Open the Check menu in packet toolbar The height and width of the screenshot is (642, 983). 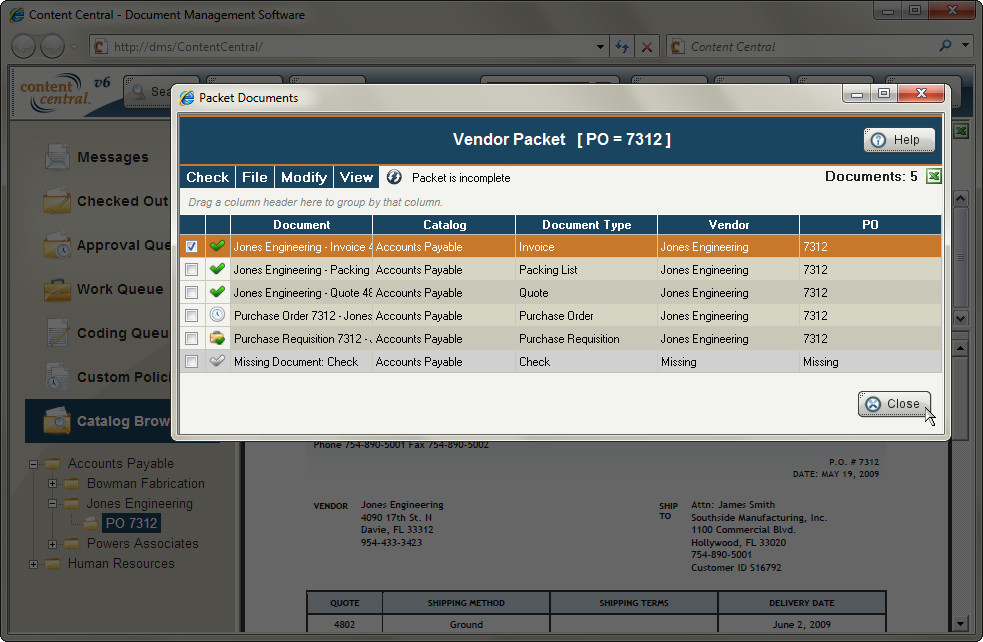[208, 177]
